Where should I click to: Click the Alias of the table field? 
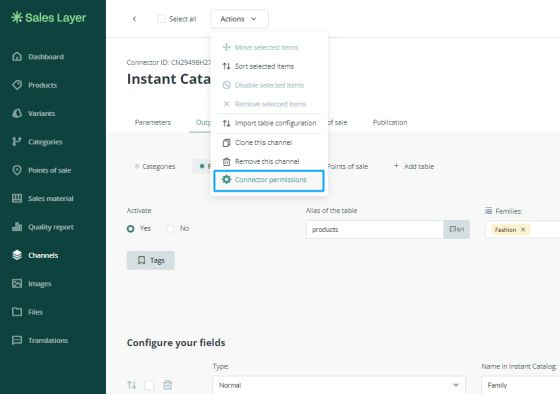click(x=374, y=229)
